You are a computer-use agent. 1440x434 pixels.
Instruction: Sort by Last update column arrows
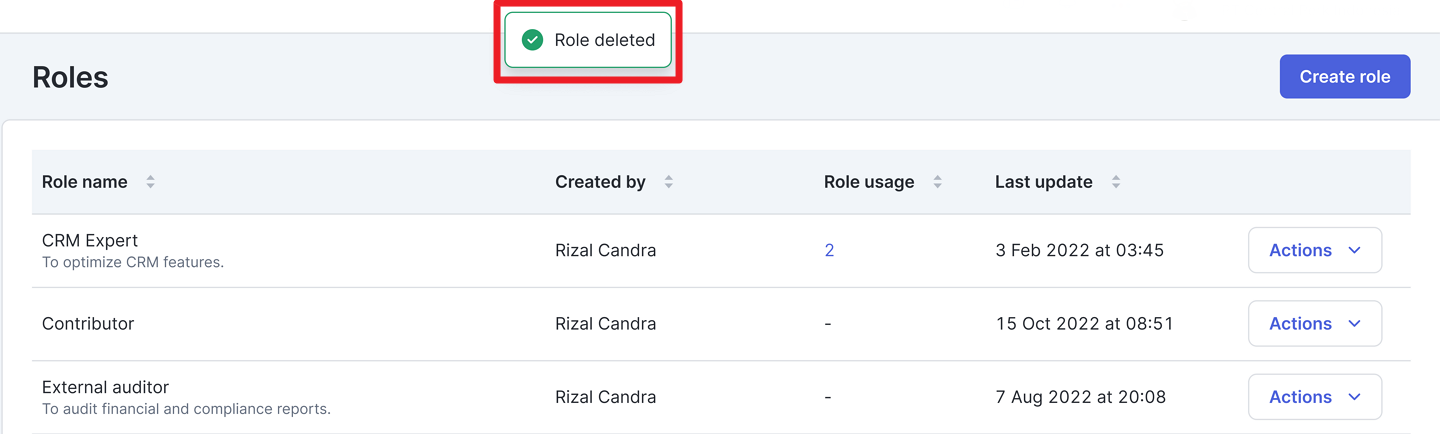pos(1115,182)
